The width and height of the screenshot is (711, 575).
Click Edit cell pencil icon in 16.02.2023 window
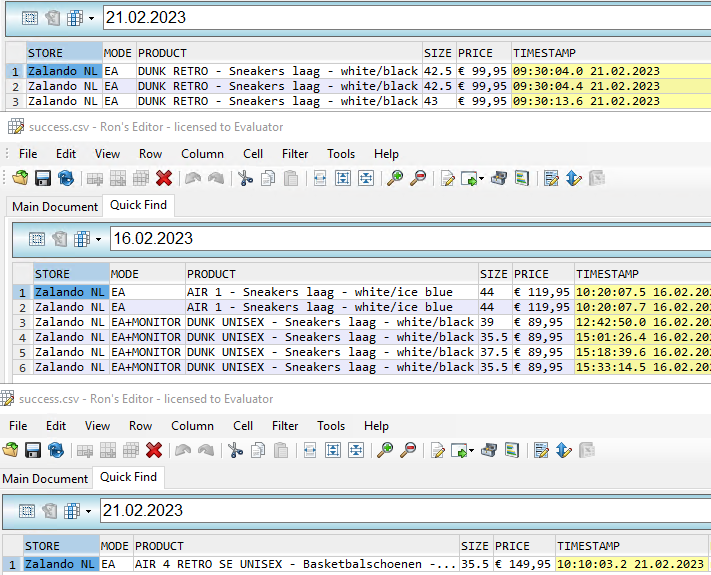pyautogui.click(x=448, y=178)
